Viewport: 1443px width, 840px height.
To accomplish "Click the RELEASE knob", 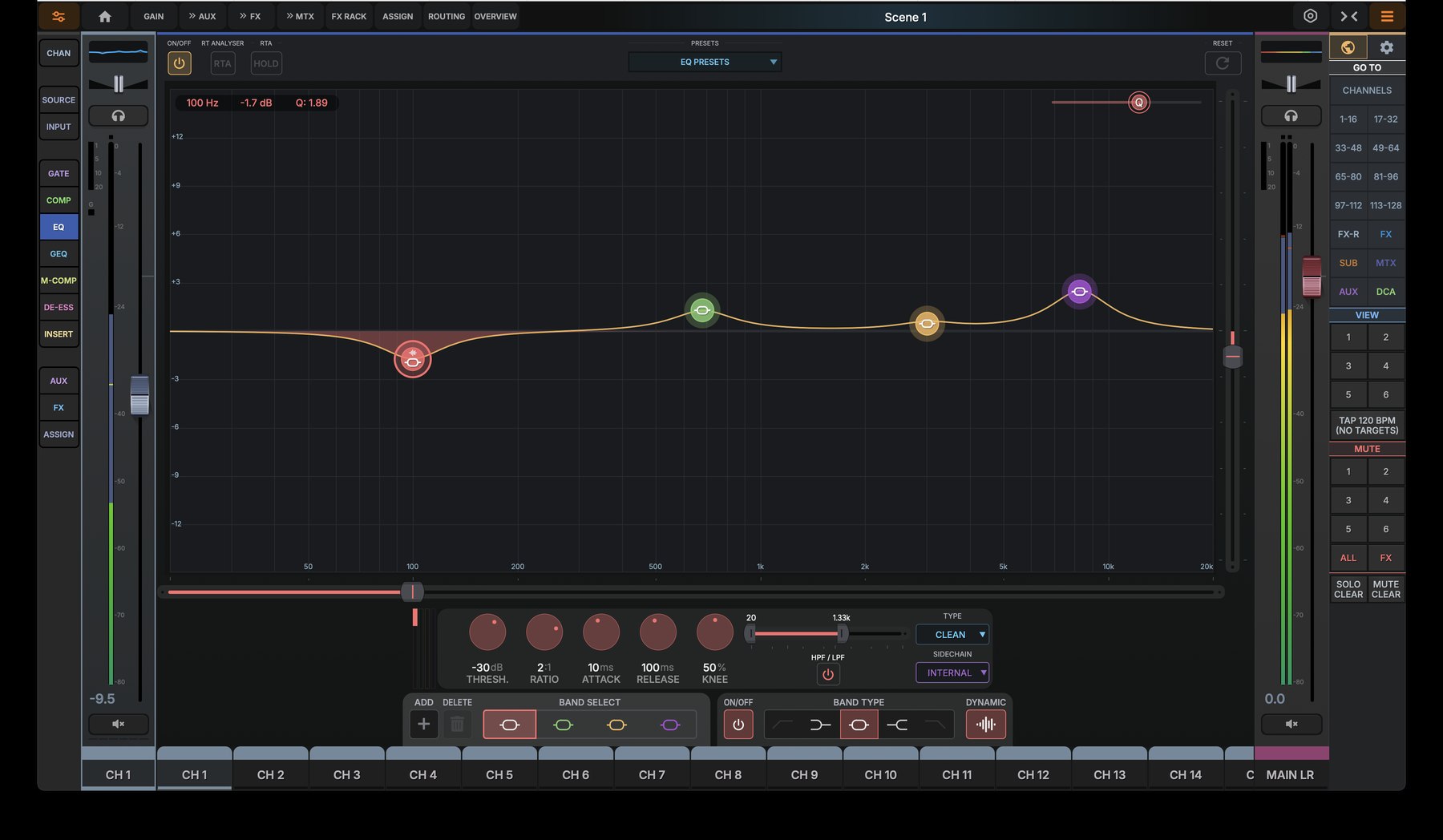I will [658, 632].
